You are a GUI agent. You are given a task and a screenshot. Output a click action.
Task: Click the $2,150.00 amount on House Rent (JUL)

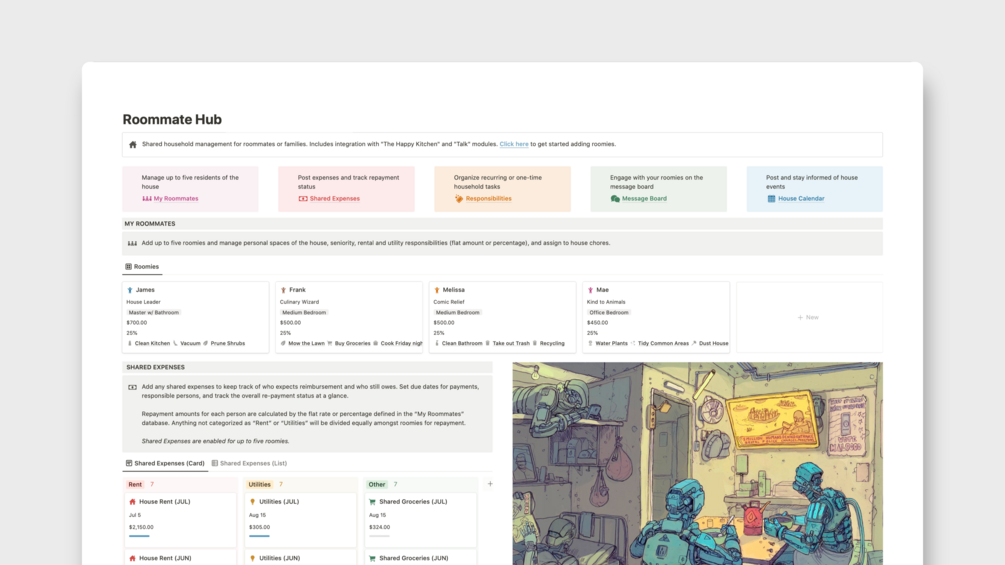click(141, 527)
